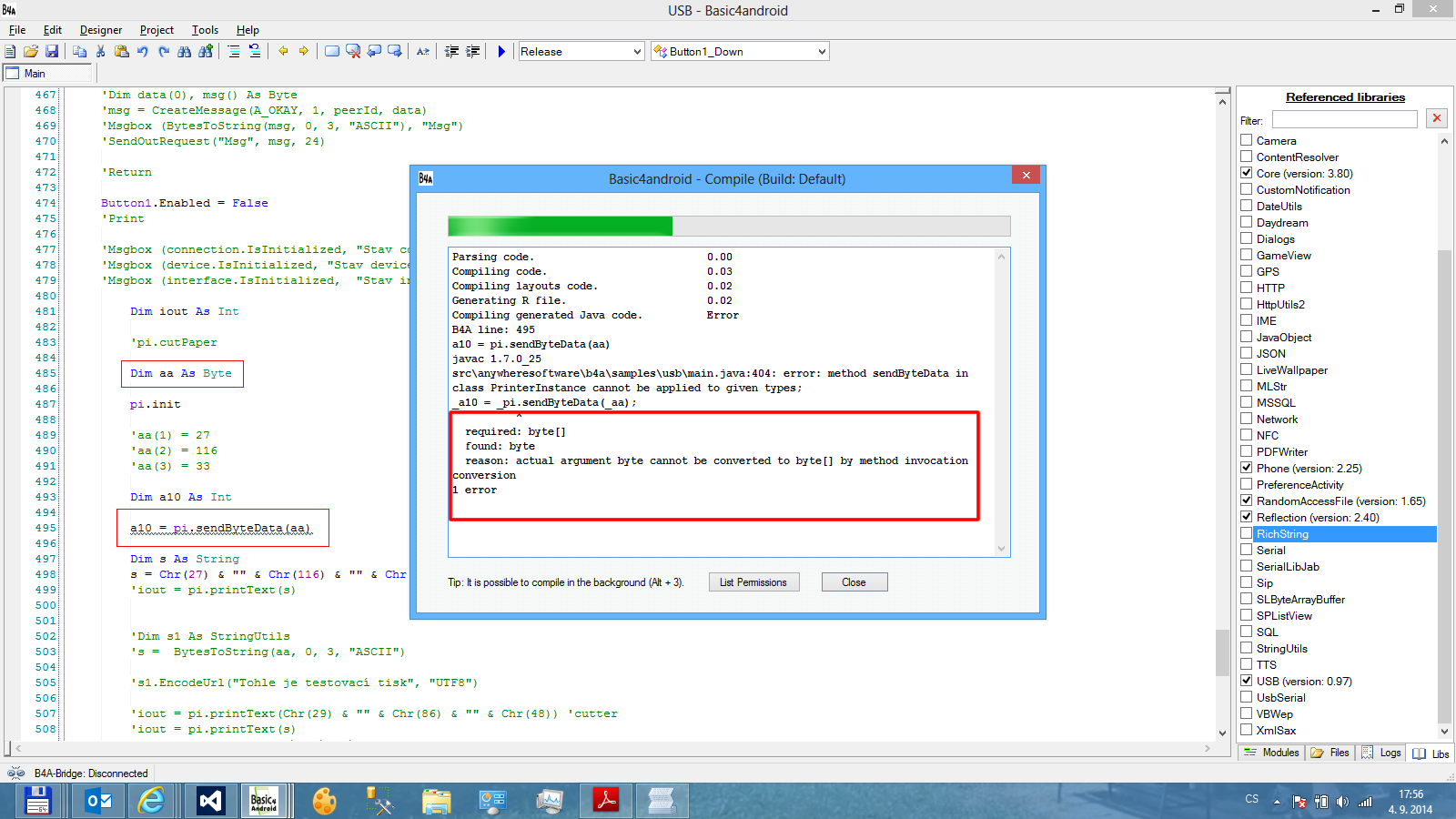Switch to the Logs tab
1456x819 pixels.
1381,753
